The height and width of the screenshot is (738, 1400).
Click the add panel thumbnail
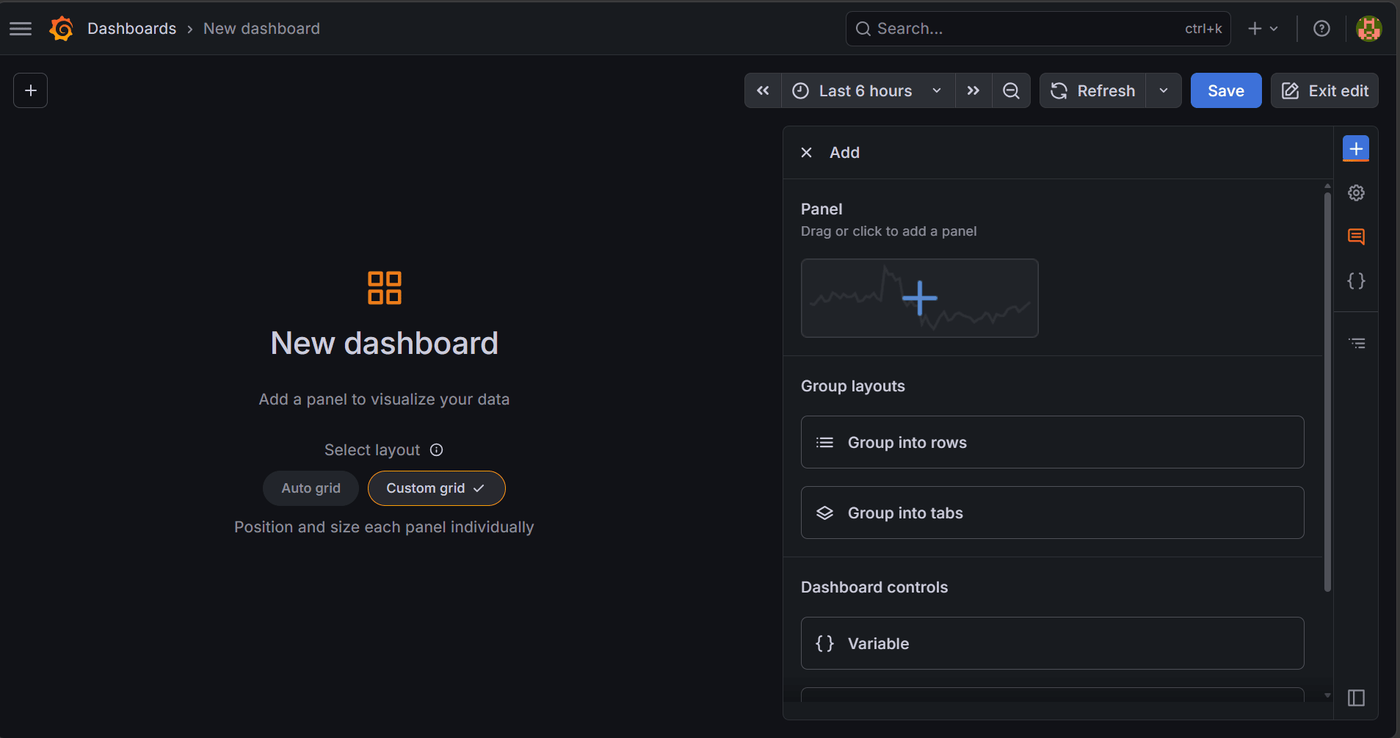coord(919,298)
